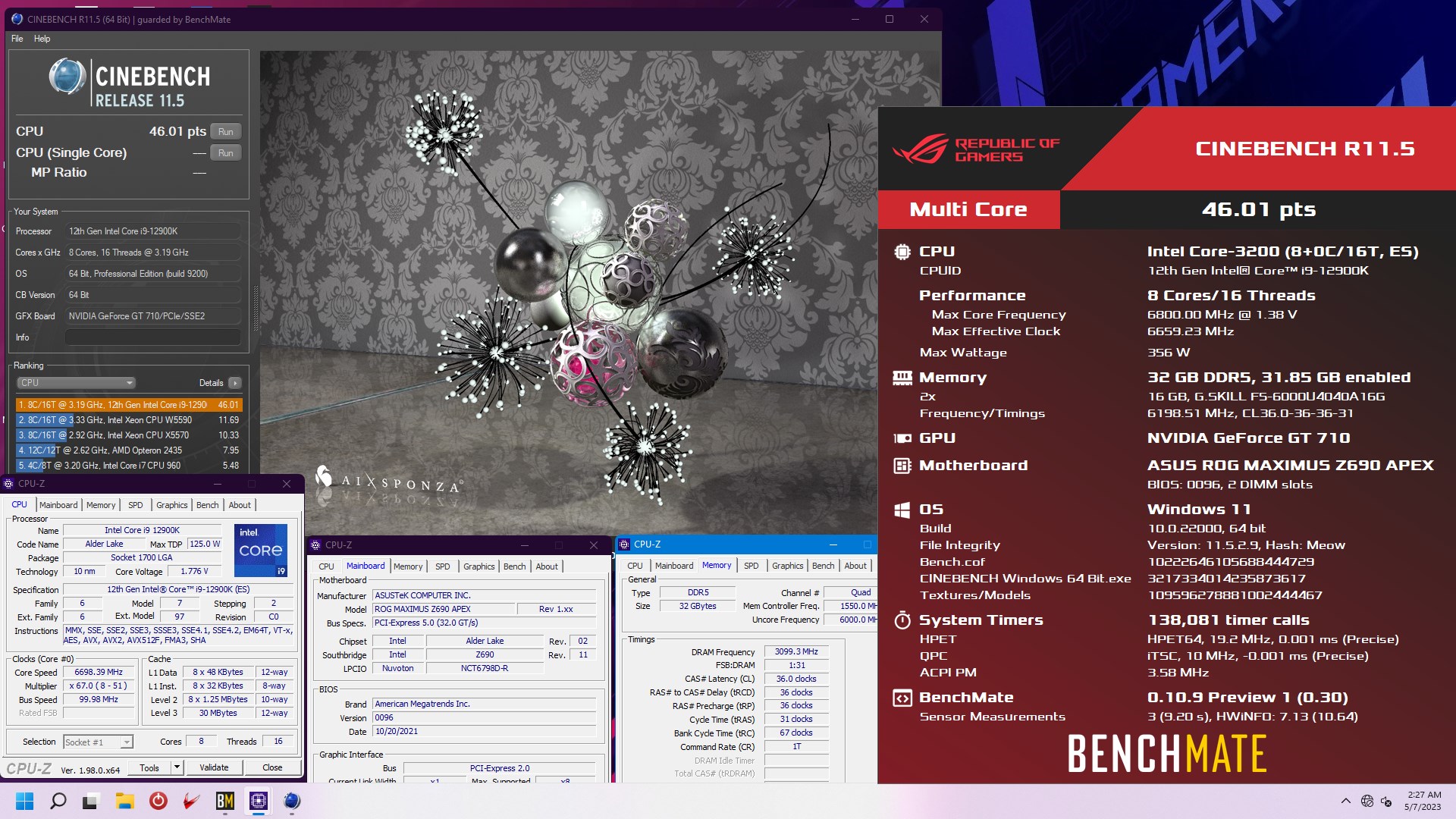Viewport: 1456px width, 819px height.
Task: Click the Cinebench sphere icon in taskbar
Action: pyautogui.click(x=292, y=801)
